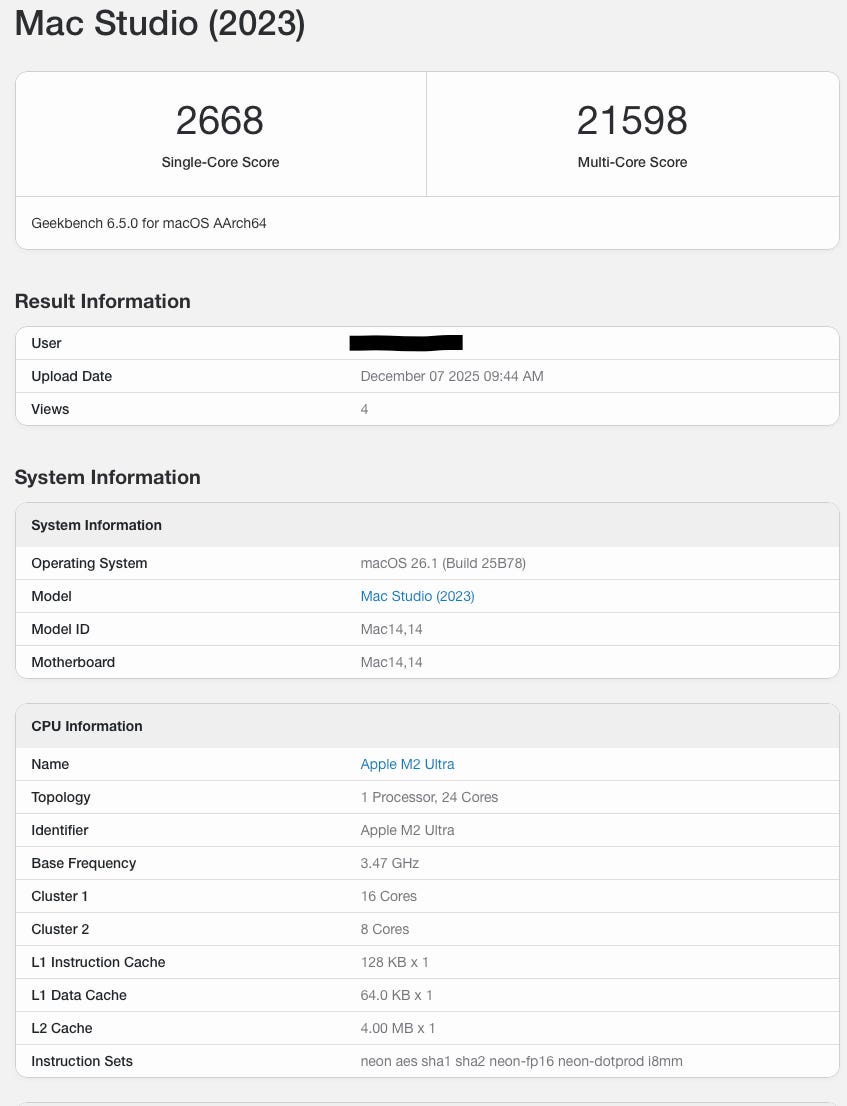Image resolution: width=847 pixels, height=1106 pixels.
Task: Open the Apple M2 Ultra CPU name link
Action: tap(407, 764)
